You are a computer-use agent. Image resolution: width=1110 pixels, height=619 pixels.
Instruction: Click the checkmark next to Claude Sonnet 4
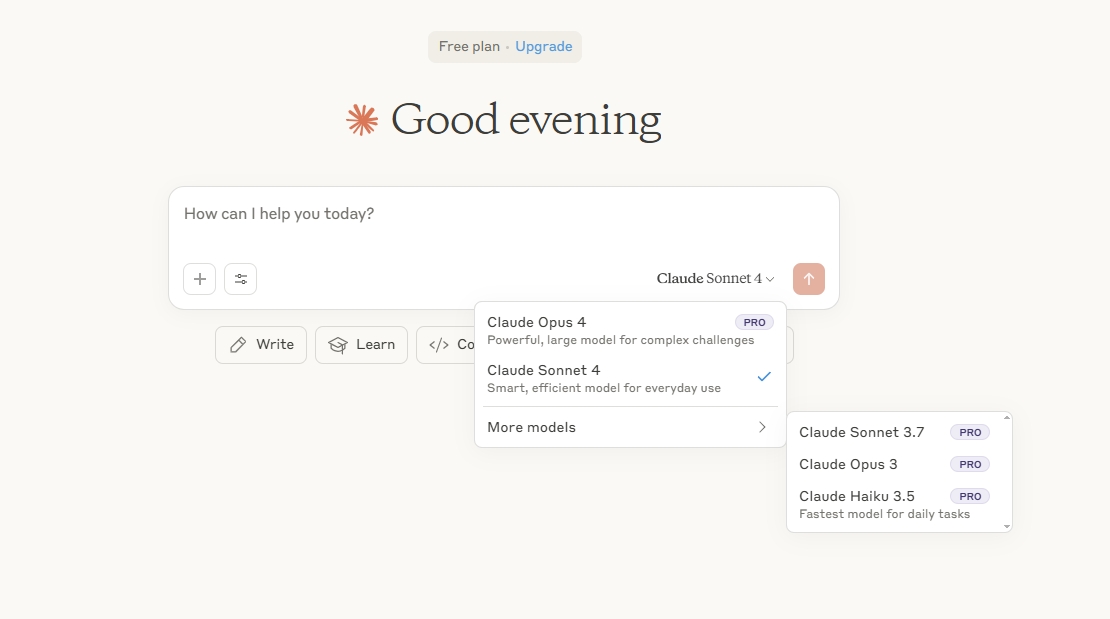764,377
